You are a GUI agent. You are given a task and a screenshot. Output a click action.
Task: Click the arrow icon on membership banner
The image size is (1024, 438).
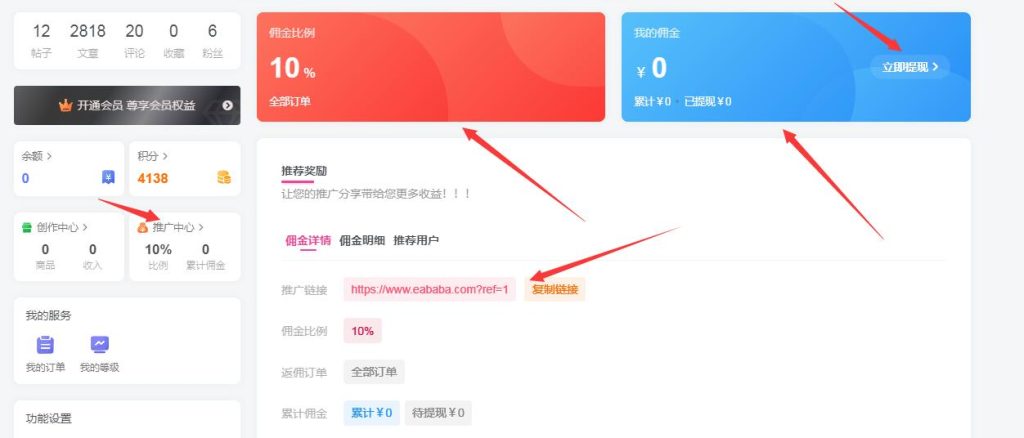(x=228, y=105)
